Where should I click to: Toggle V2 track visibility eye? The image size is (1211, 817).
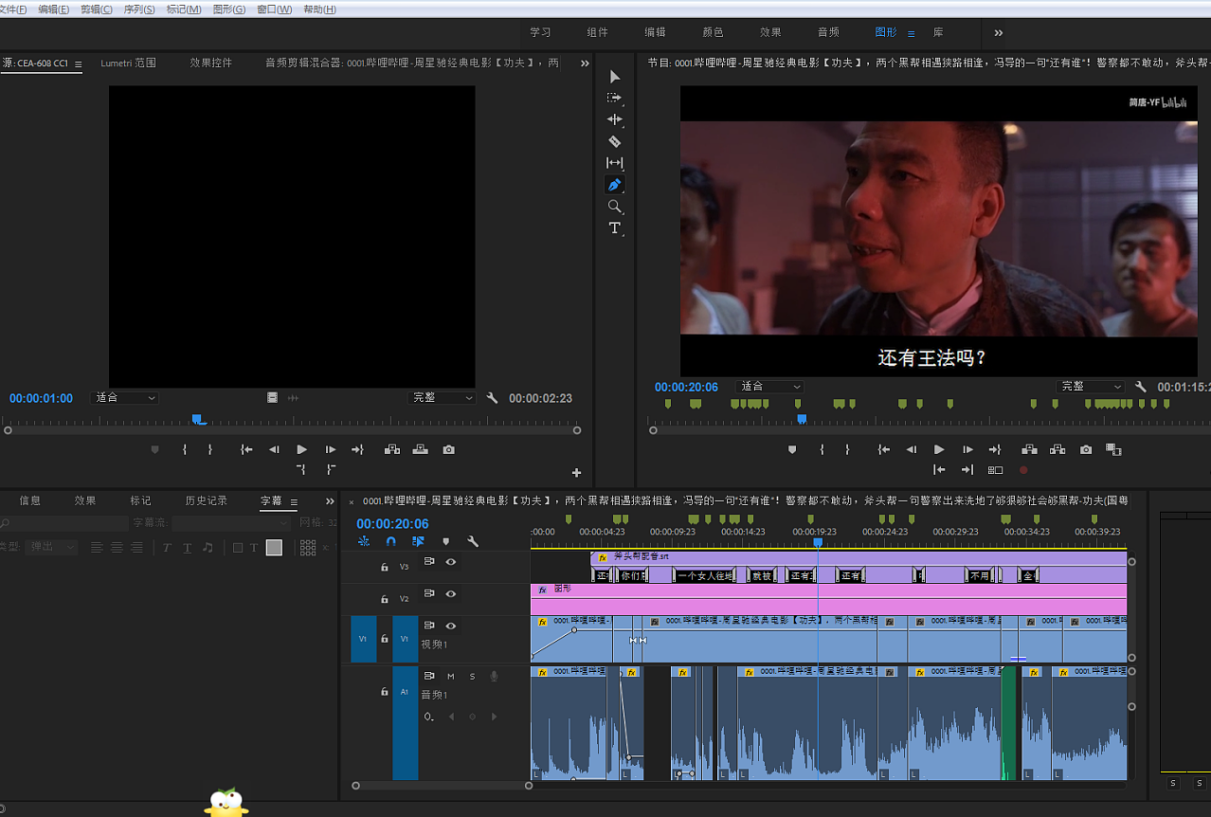451,594
